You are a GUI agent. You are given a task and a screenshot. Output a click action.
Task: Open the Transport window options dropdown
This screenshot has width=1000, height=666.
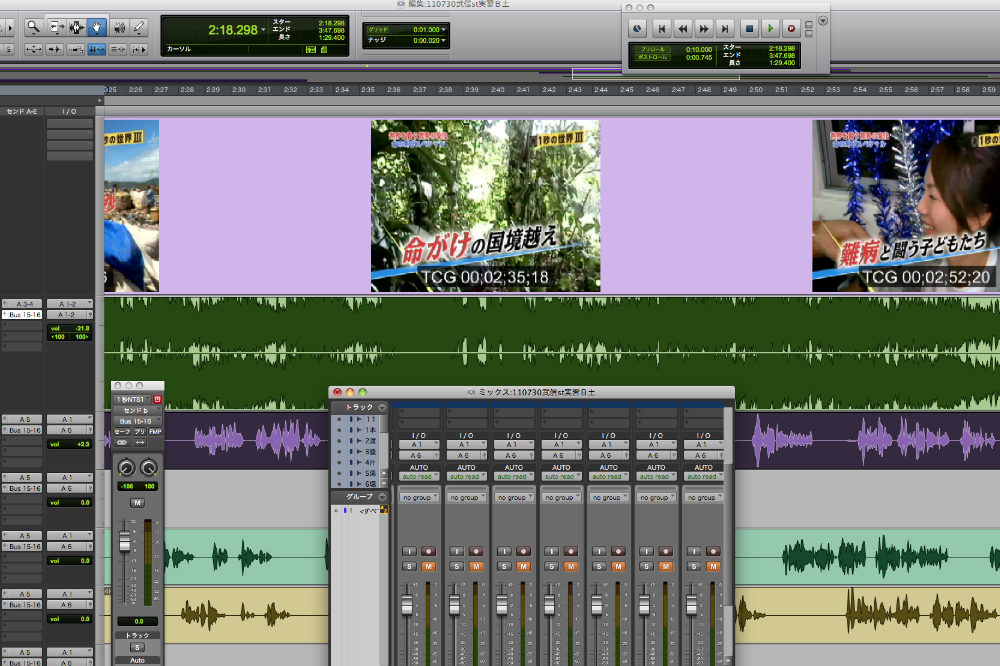click(823, 21)
